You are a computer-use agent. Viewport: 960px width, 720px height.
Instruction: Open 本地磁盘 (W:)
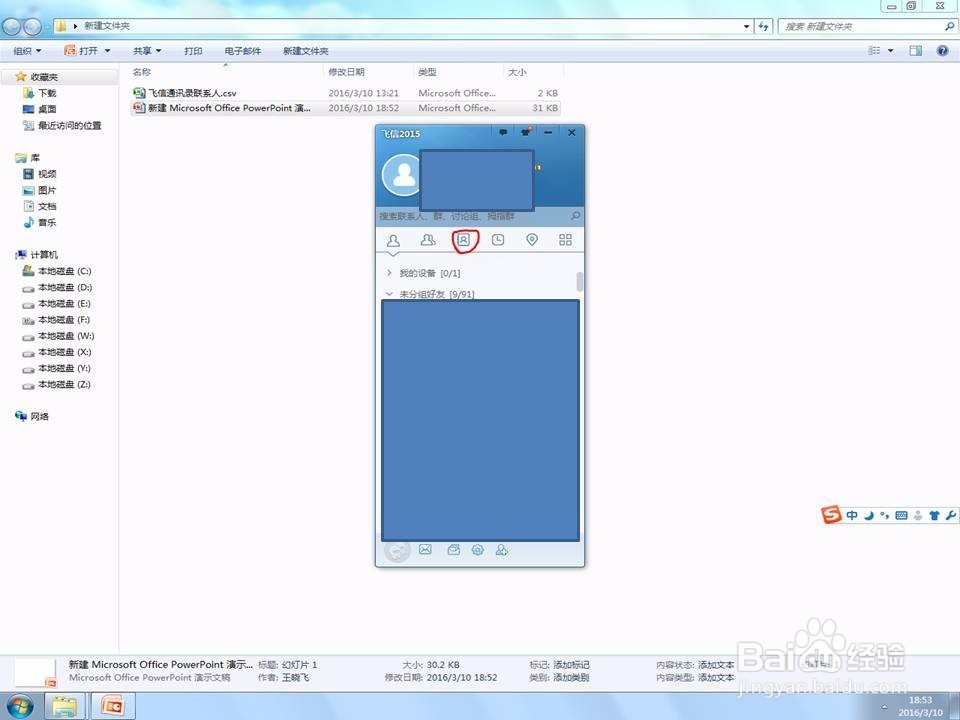click(58, 336)
